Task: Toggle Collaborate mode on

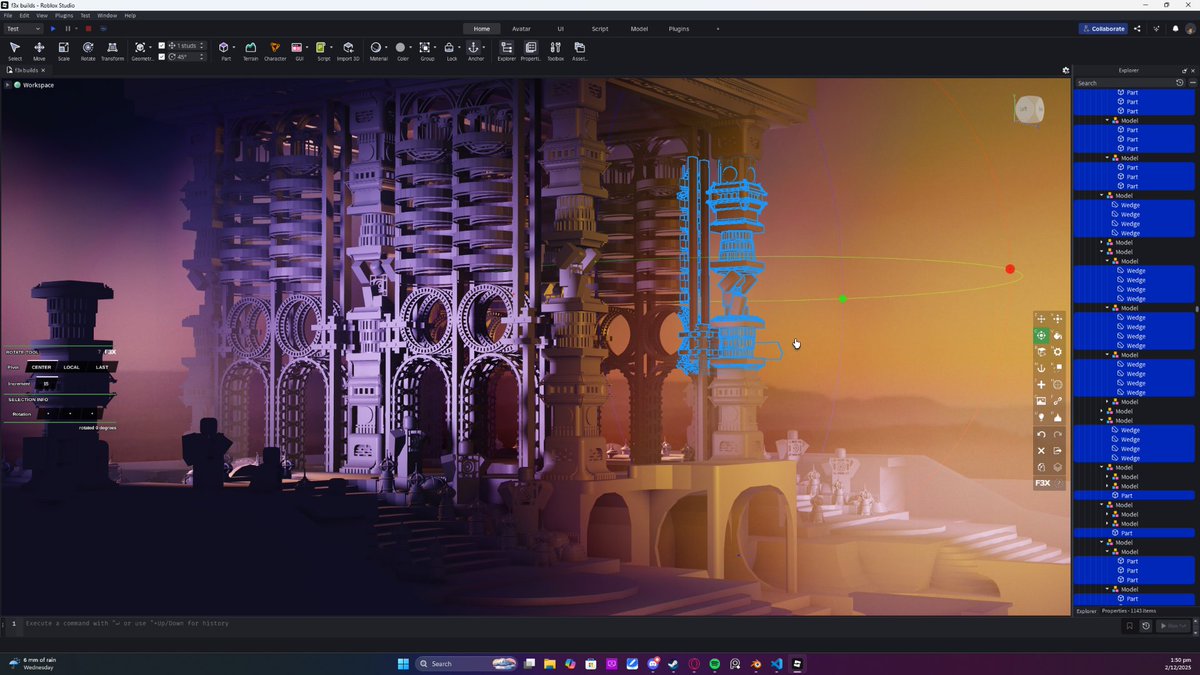Action: tap(1102, 28)
